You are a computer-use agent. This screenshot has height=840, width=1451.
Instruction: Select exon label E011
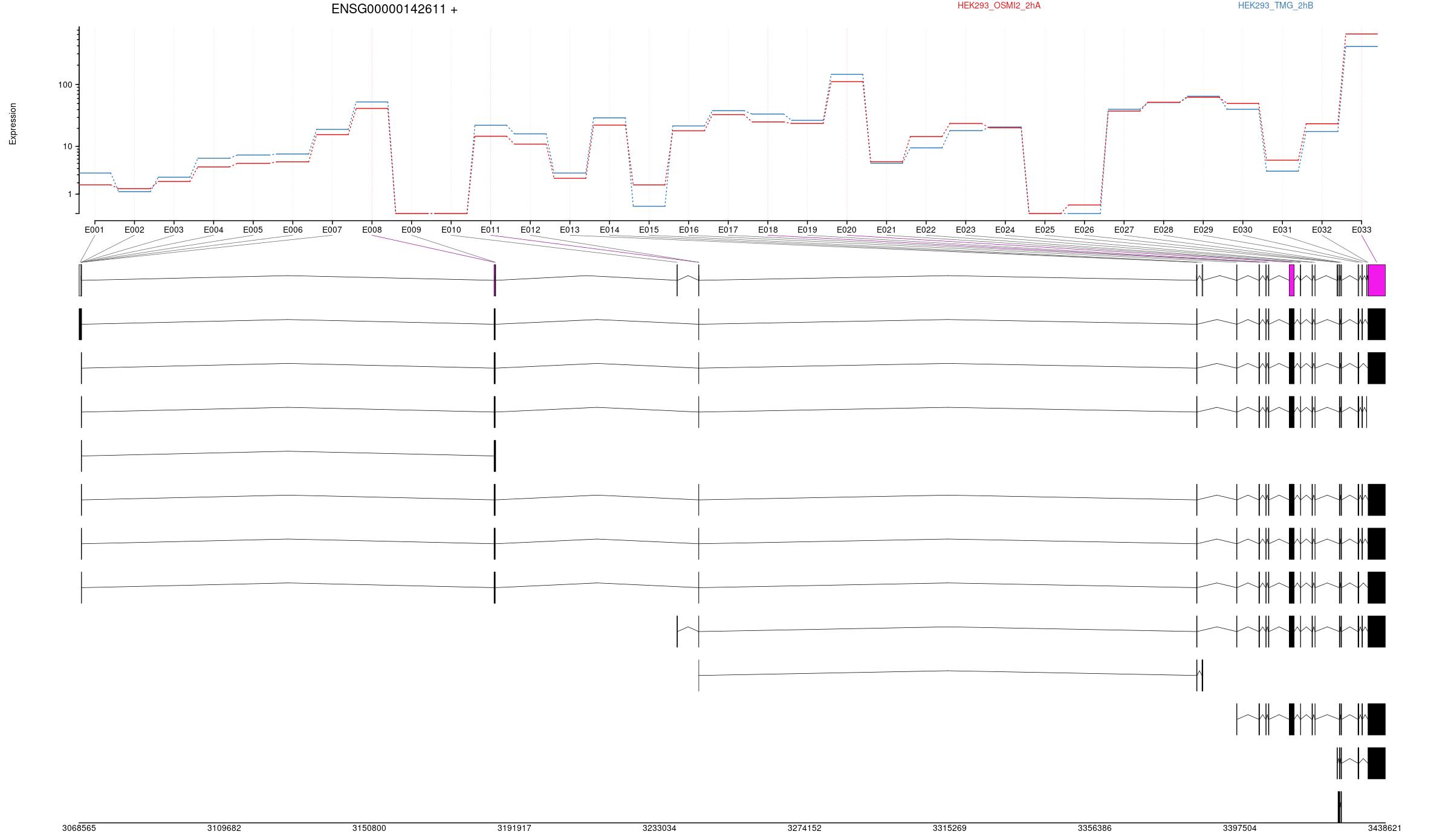490,230
